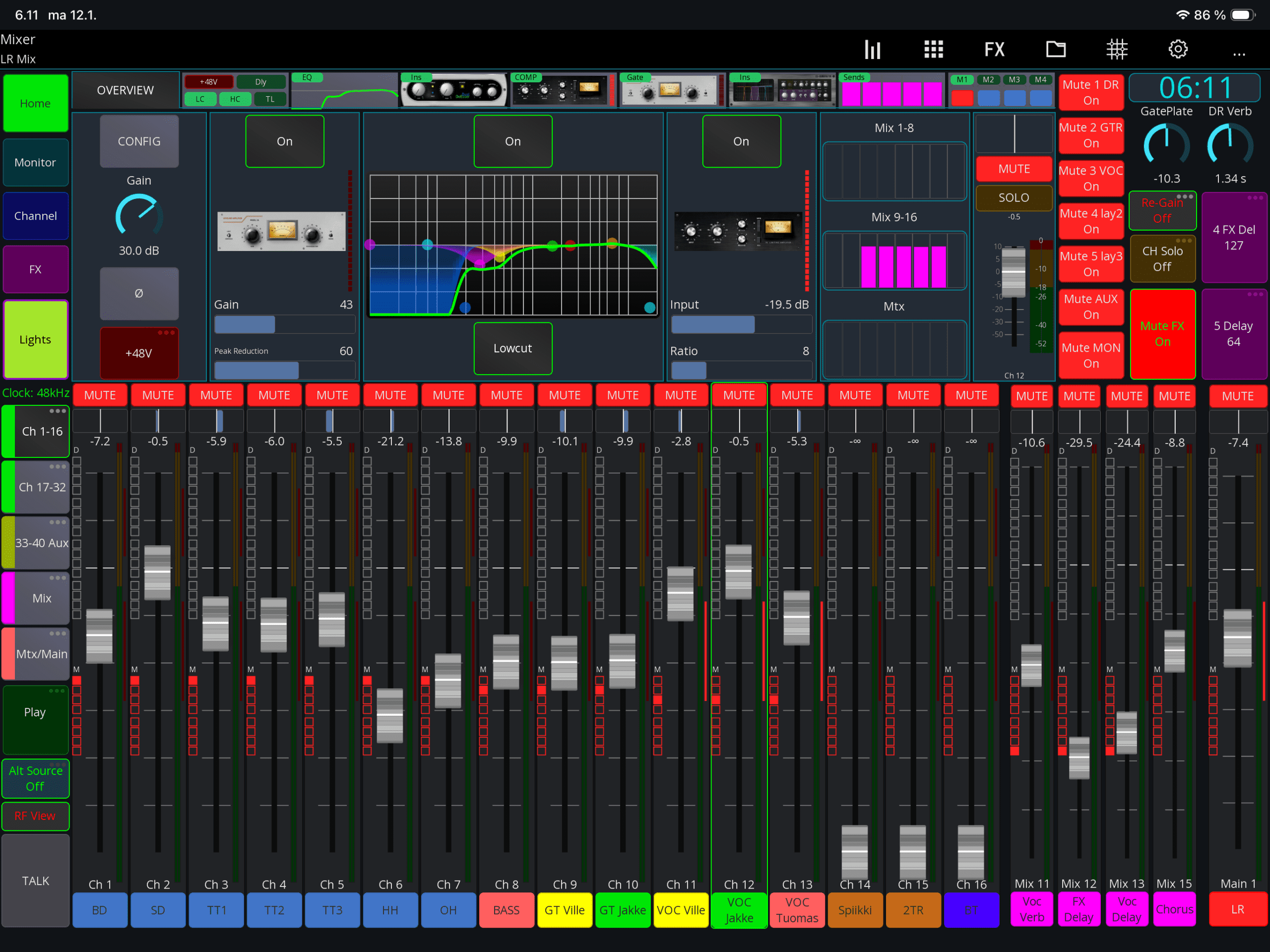Image resolution: width=1270 pixels, height=952 pixels.
Task: Mute the BASS channel Ch 8
Action: [x=507, y=395]
